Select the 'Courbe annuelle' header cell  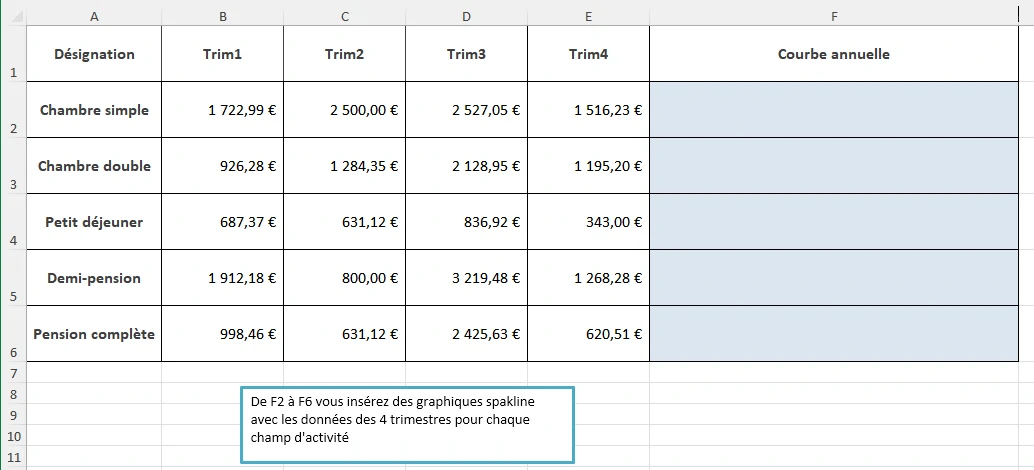833,54
